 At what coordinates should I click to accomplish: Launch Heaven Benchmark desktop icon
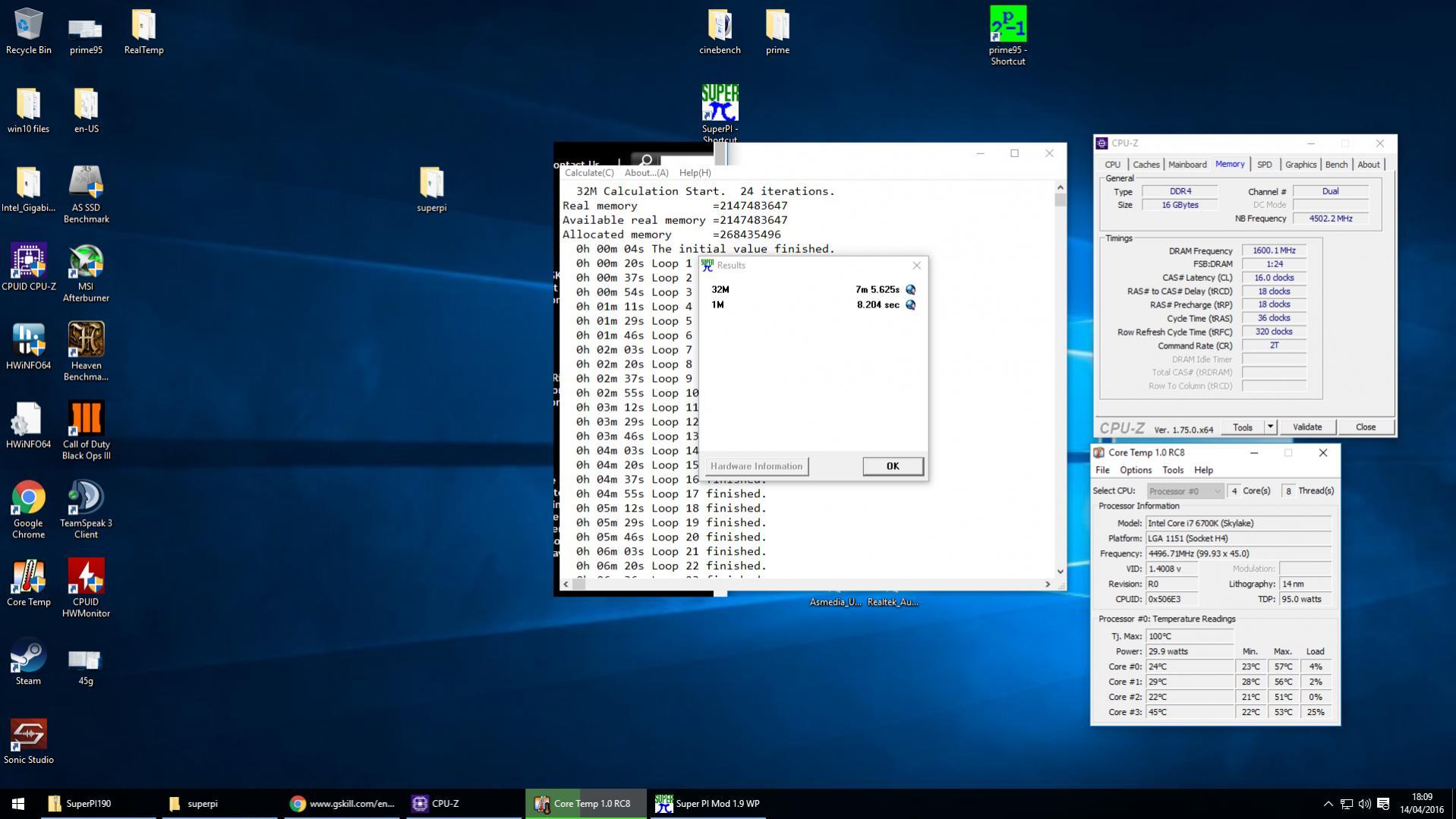click(86, 352)
